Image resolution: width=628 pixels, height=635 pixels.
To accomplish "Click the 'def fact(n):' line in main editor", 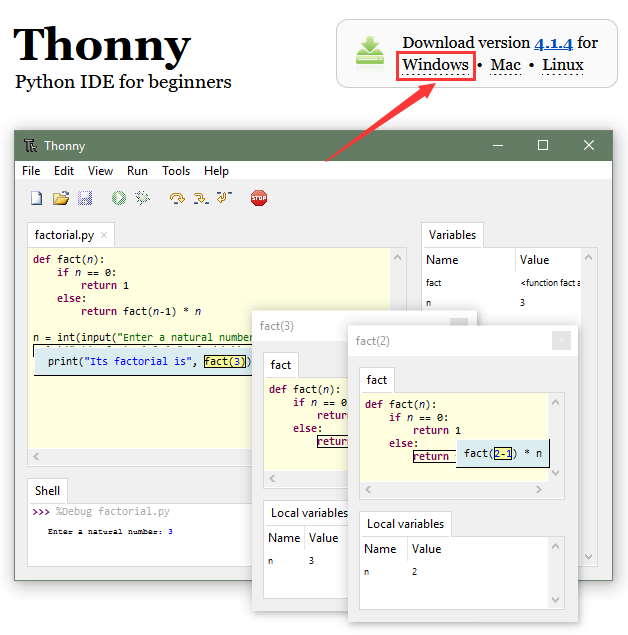I will [68, 259].
